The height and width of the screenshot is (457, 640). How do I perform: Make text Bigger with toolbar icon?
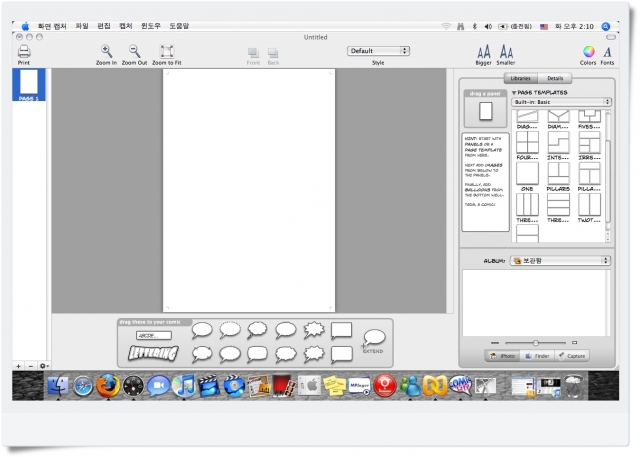(484, 52)
